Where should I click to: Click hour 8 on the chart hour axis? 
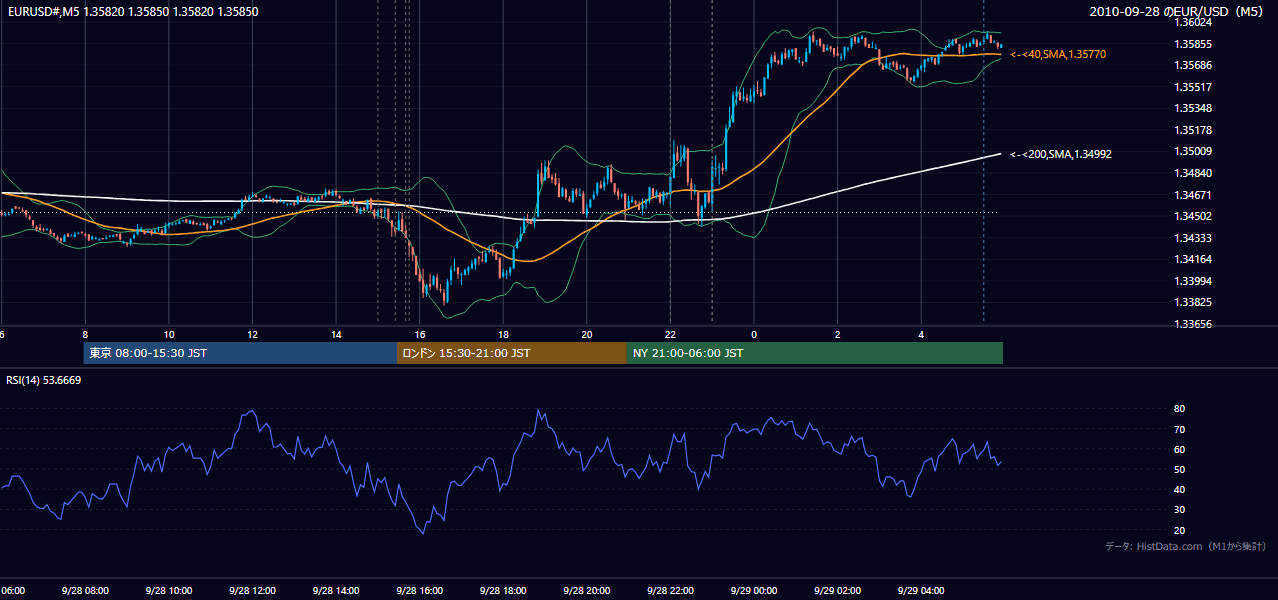click(85, 335)
